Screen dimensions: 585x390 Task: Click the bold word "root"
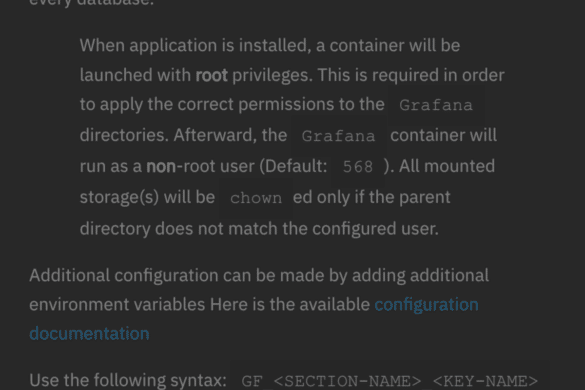212,75
